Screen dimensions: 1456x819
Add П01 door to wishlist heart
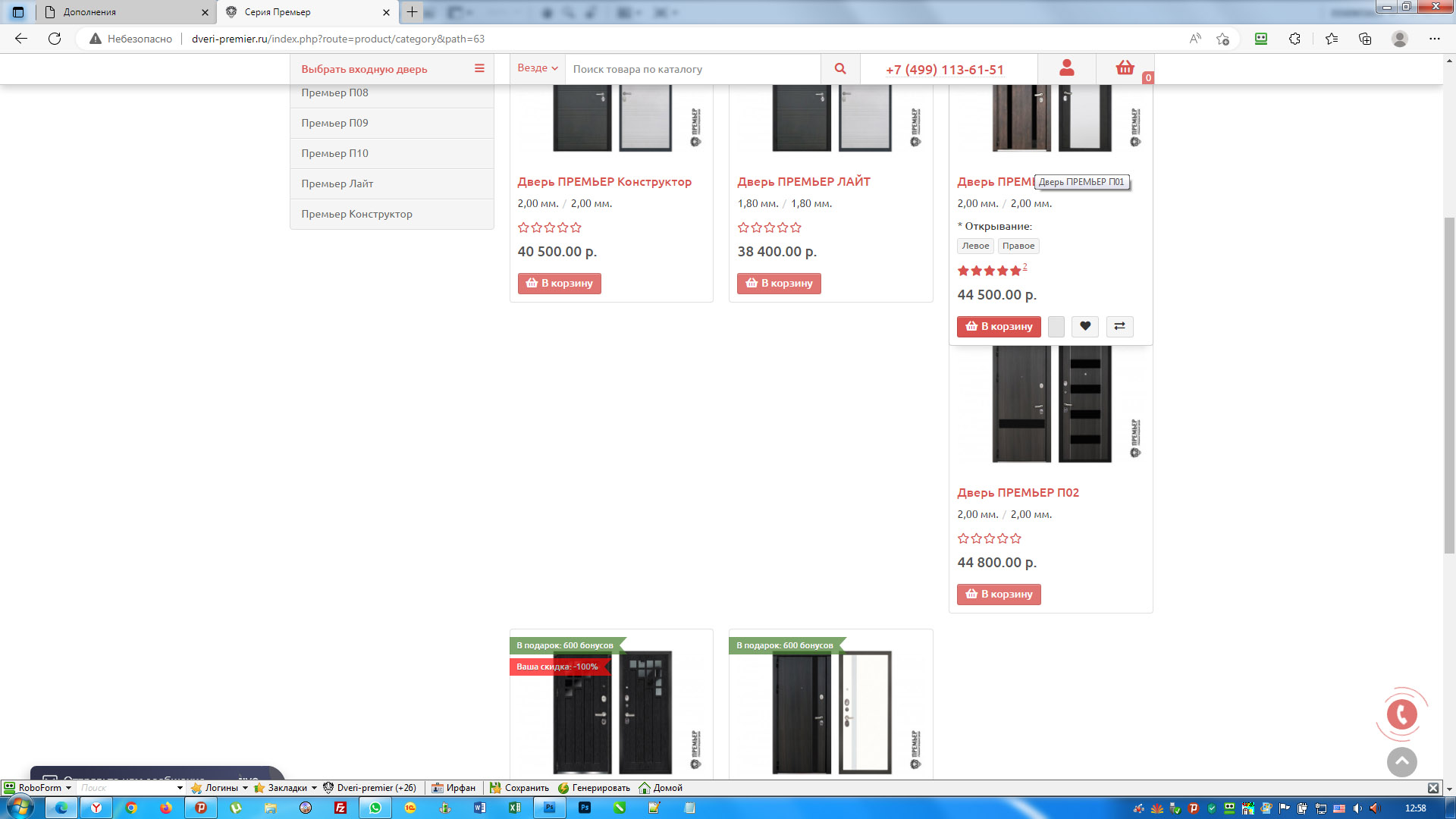[1085, 326]
